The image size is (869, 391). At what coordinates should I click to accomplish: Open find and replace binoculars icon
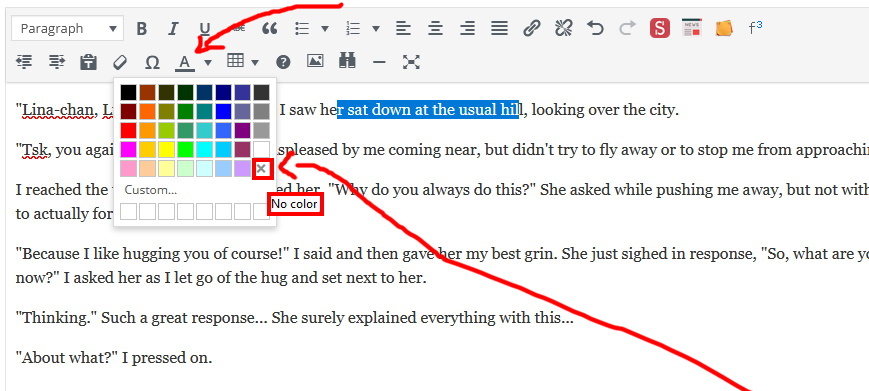pos(347,61)
